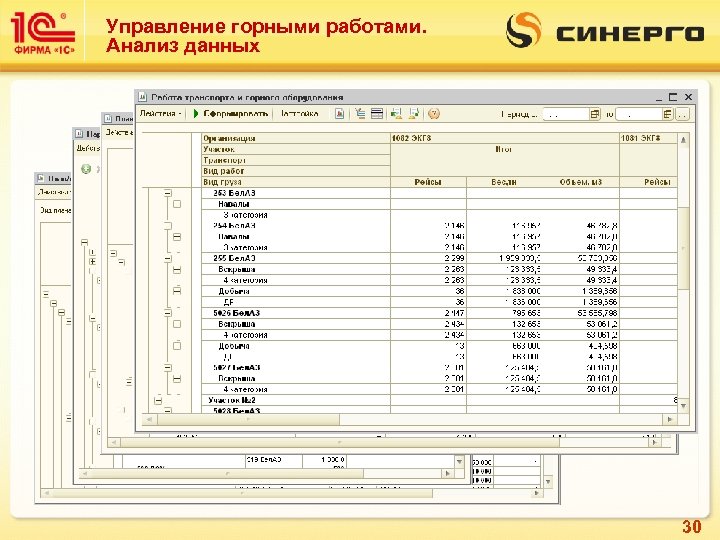Click right scroll arrow of rearmost window
720x540 pixels.
click(536, 493)
